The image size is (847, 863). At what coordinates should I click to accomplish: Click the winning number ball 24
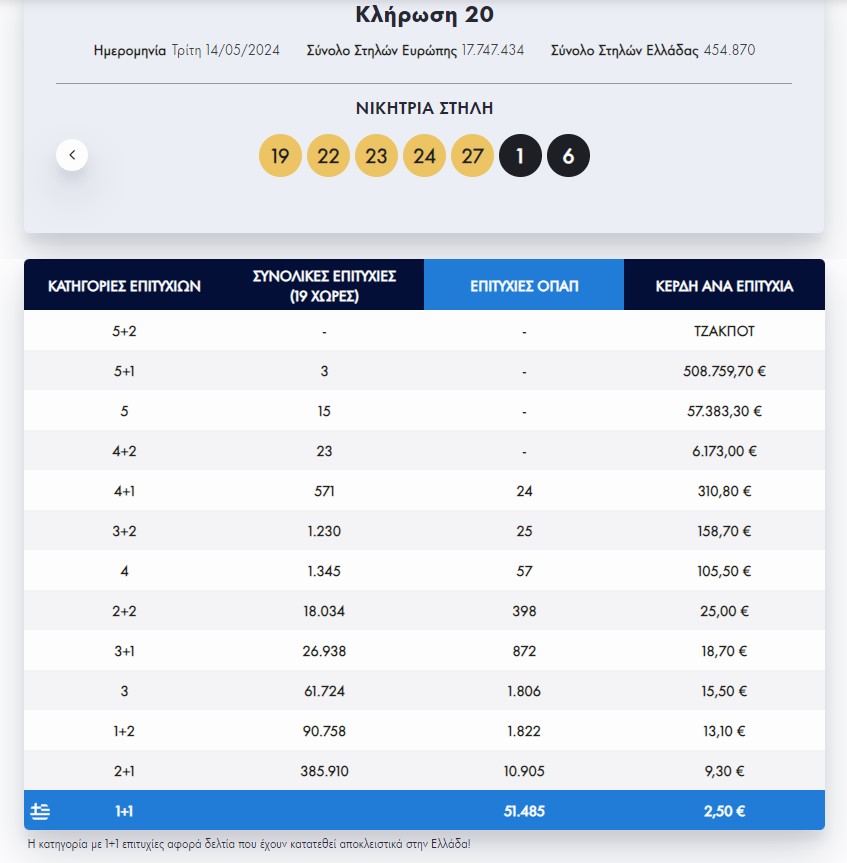(x=425, y=155)
